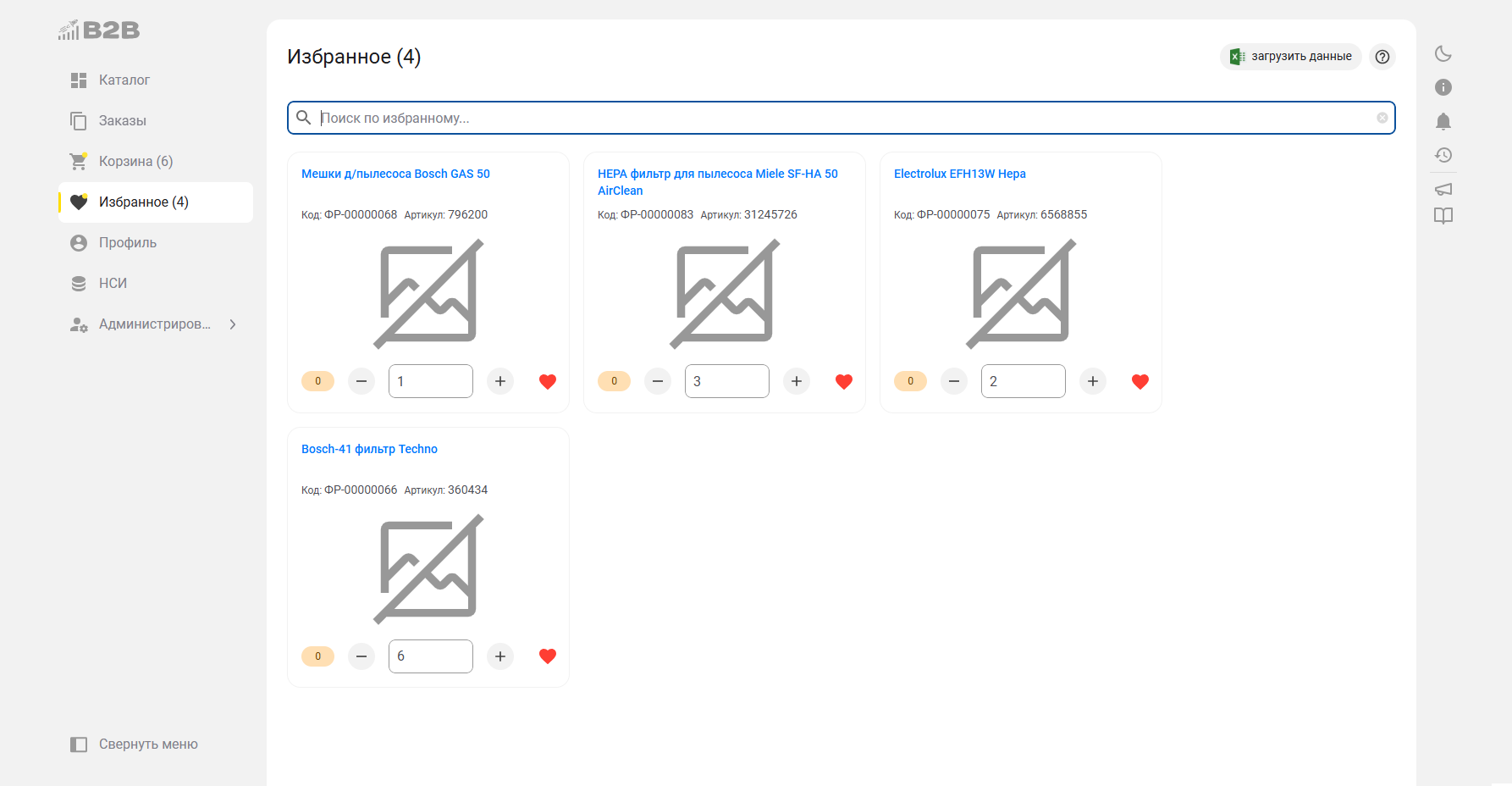Open the Electrolux EFH13W Hepa link
This screenshot has width=1512, height=786.
click(960, 174)
